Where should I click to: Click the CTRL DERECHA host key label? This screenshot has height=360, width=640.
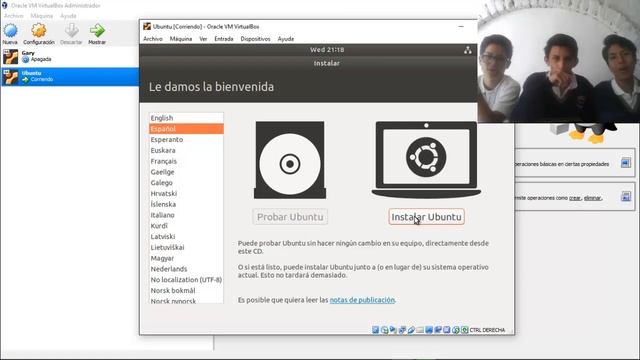[x=487, y=330]
